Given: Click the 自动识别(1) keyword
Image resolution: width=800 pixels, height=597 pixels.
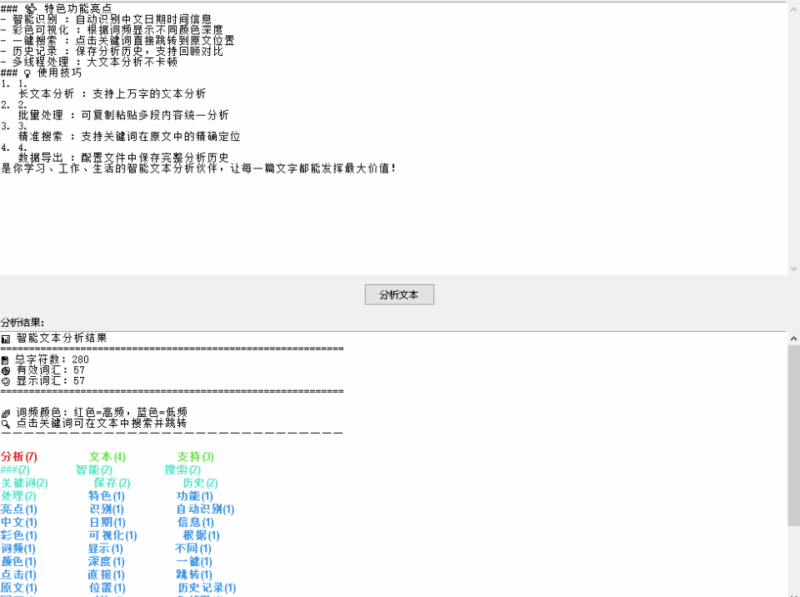Looking at the screenshot, I should pos(205,509).
